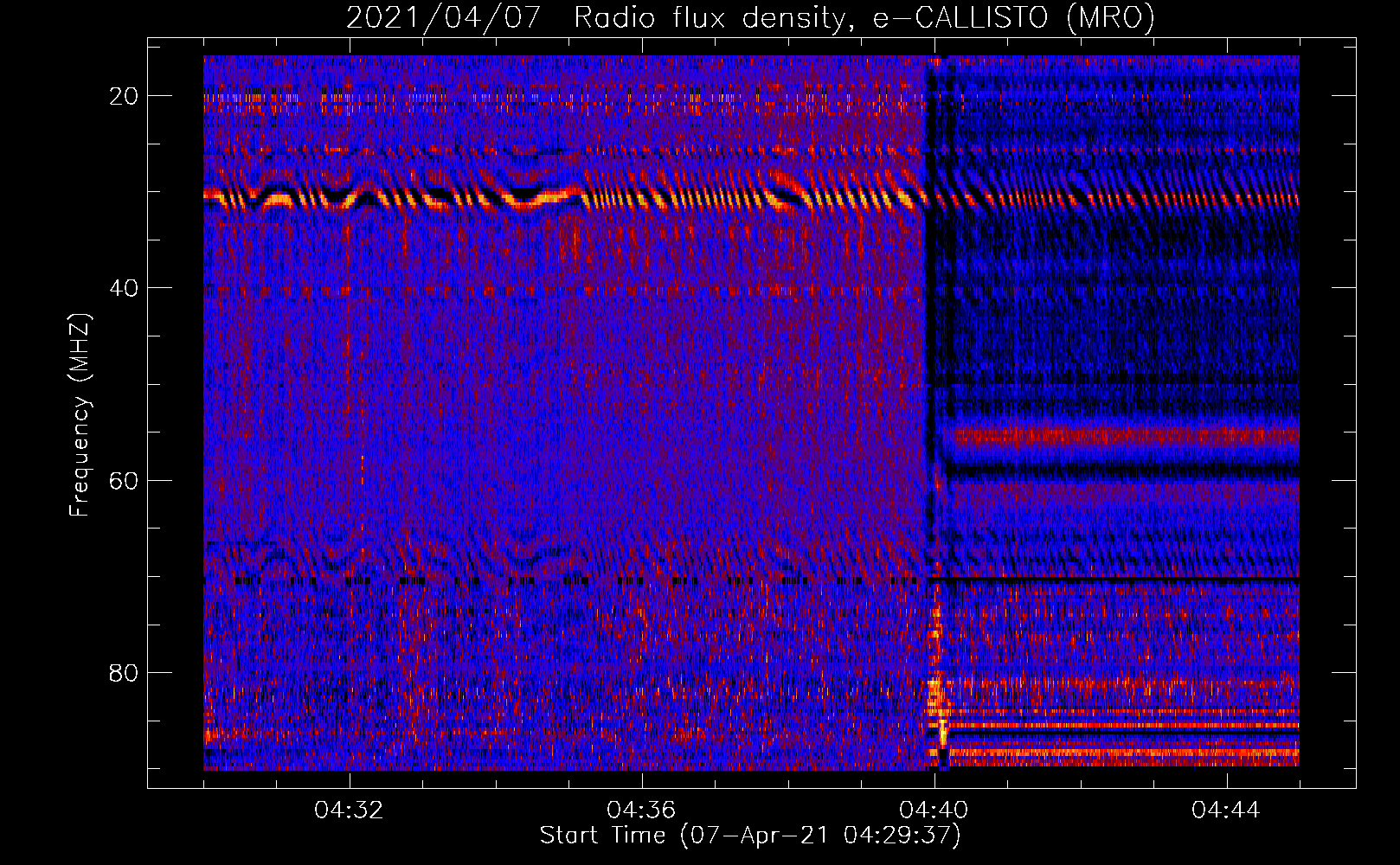Click the 'Frequency (MHZ)' axis label

80,415
